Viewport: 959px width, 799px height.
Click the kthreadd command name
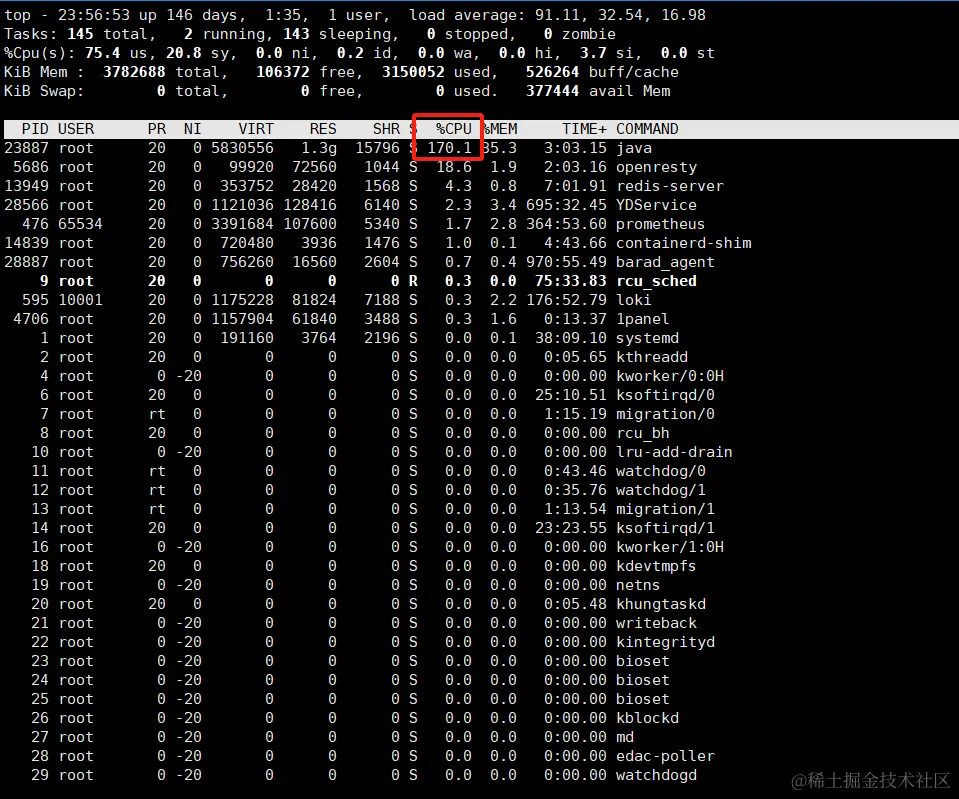click(651, 357)
